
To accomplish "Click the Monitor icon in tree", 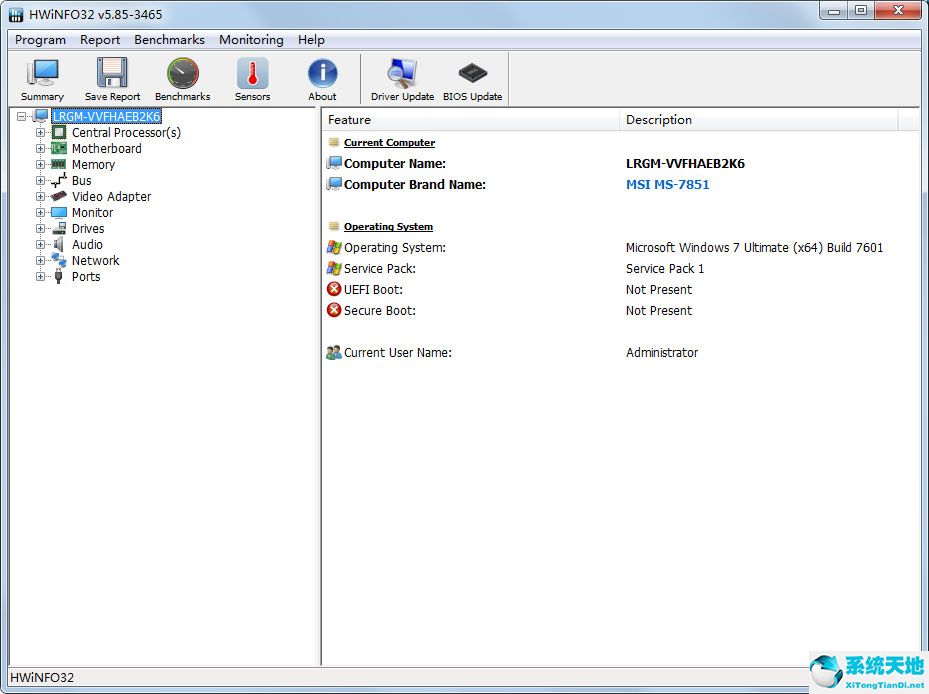I will coord(59,212).
